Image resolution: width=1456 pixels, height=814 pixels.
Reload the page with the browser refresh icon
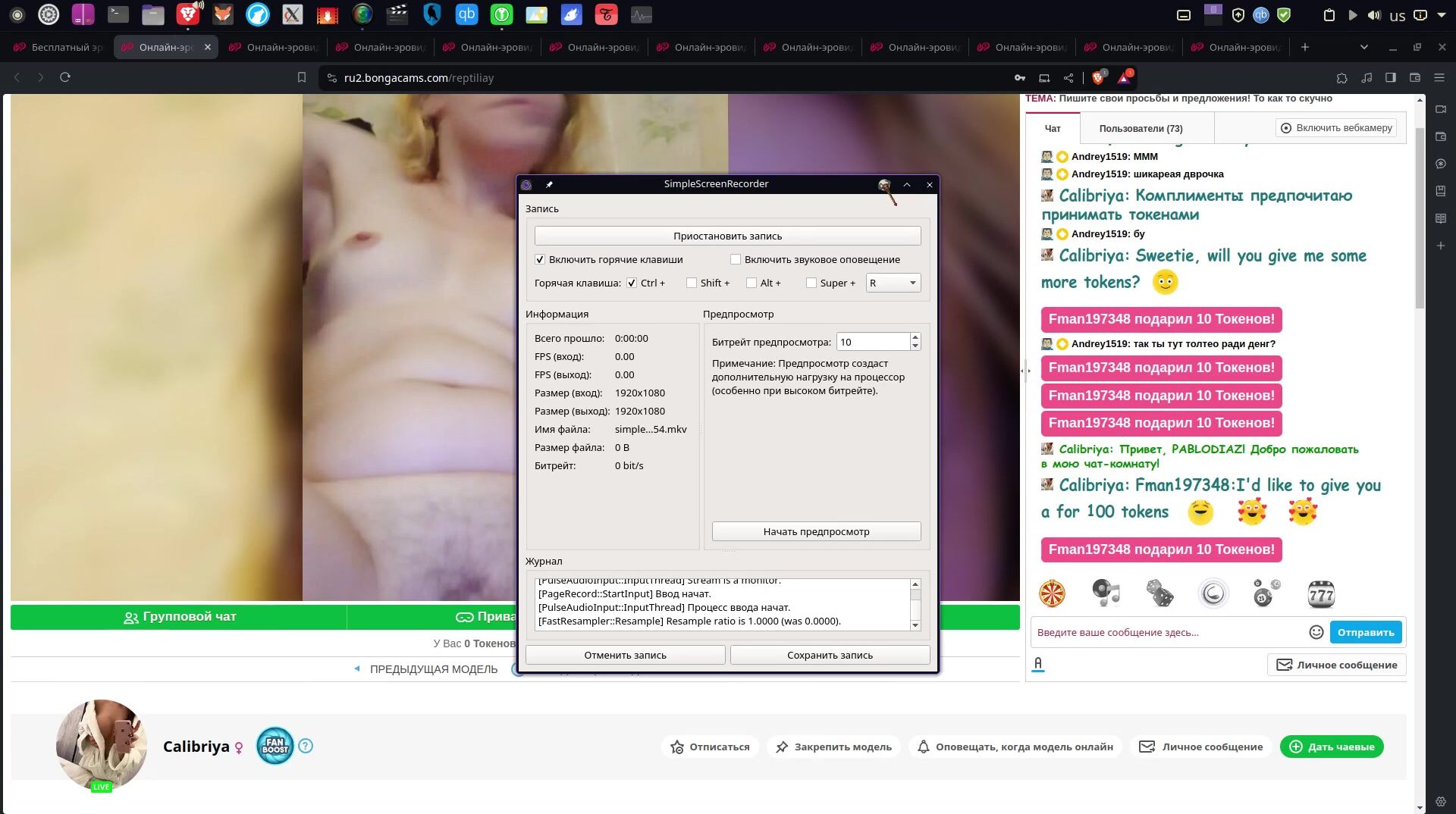[x=65, y=77]
